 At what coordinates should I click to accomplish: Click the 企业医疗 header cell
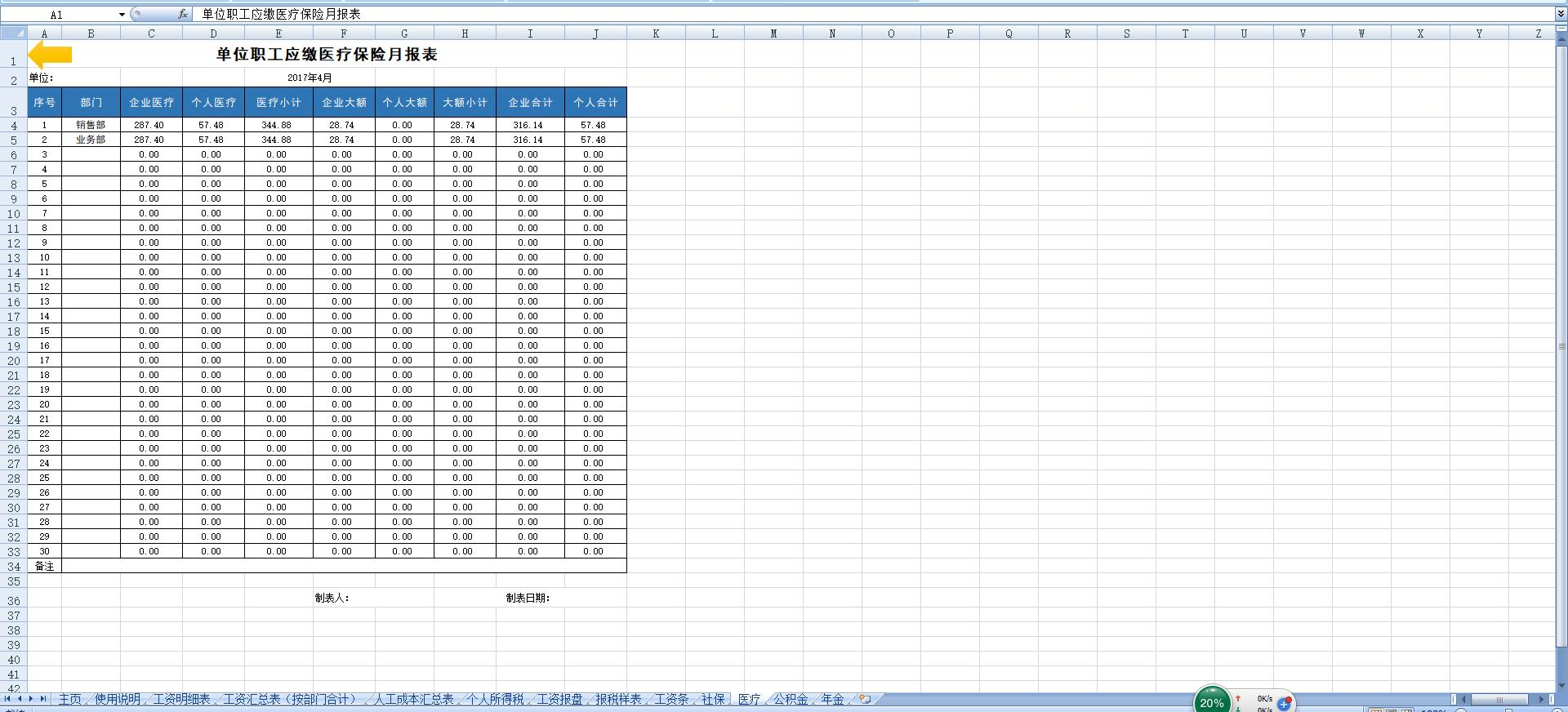151,102
